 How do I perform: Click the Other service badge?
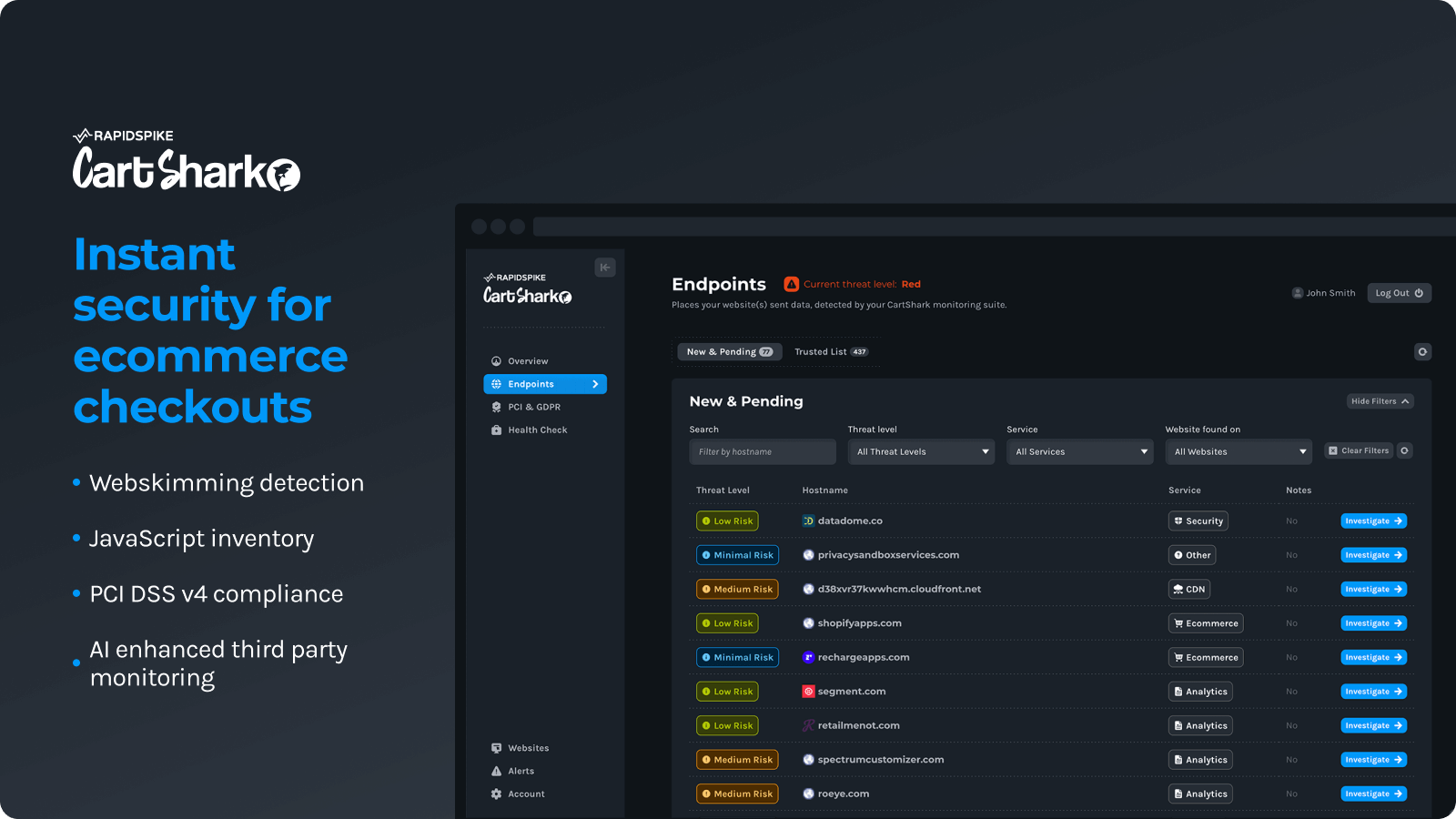coord(1192,555)
